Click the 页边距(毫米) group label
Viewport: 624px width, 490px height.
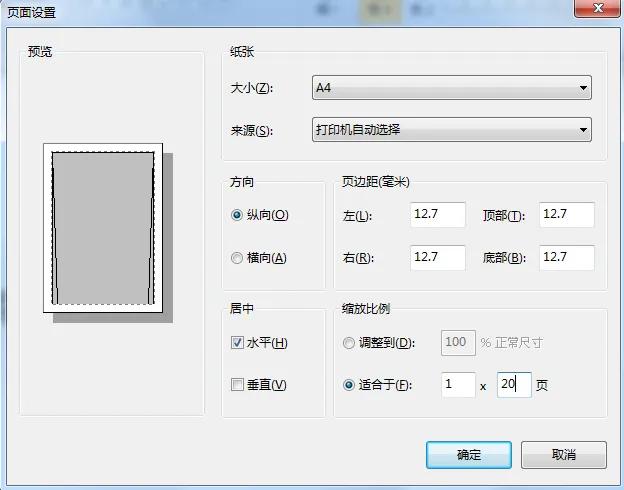[376, 182]
